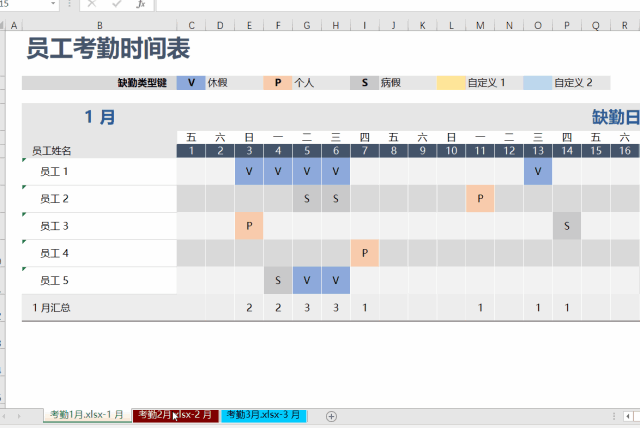Click the previous sheet navigation arrow
Viewport: 640px width, 428px height.
point(4,416)
